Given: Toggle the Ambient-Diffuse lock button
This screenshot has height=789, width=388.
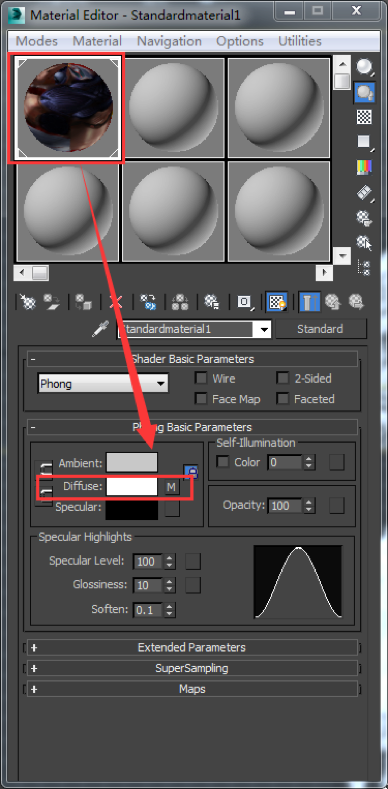Looking at the screenshot, I should coord(44,470).
